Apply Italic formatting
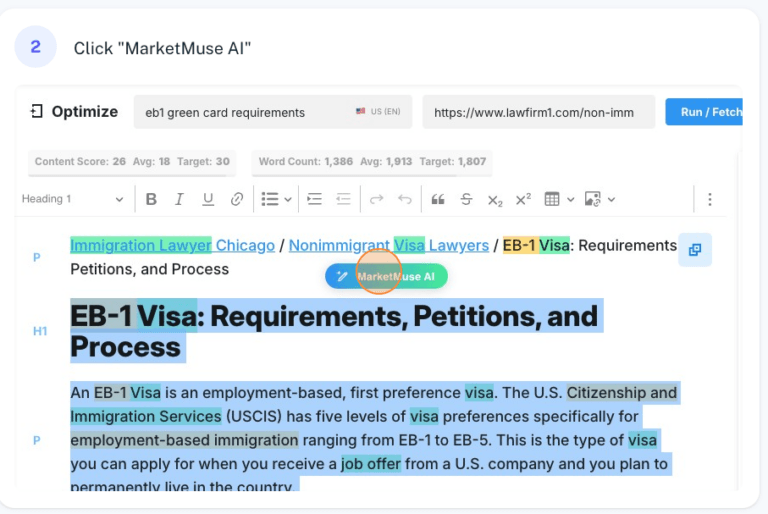Viewport: 768px width, 514px height. click(179, 199)
